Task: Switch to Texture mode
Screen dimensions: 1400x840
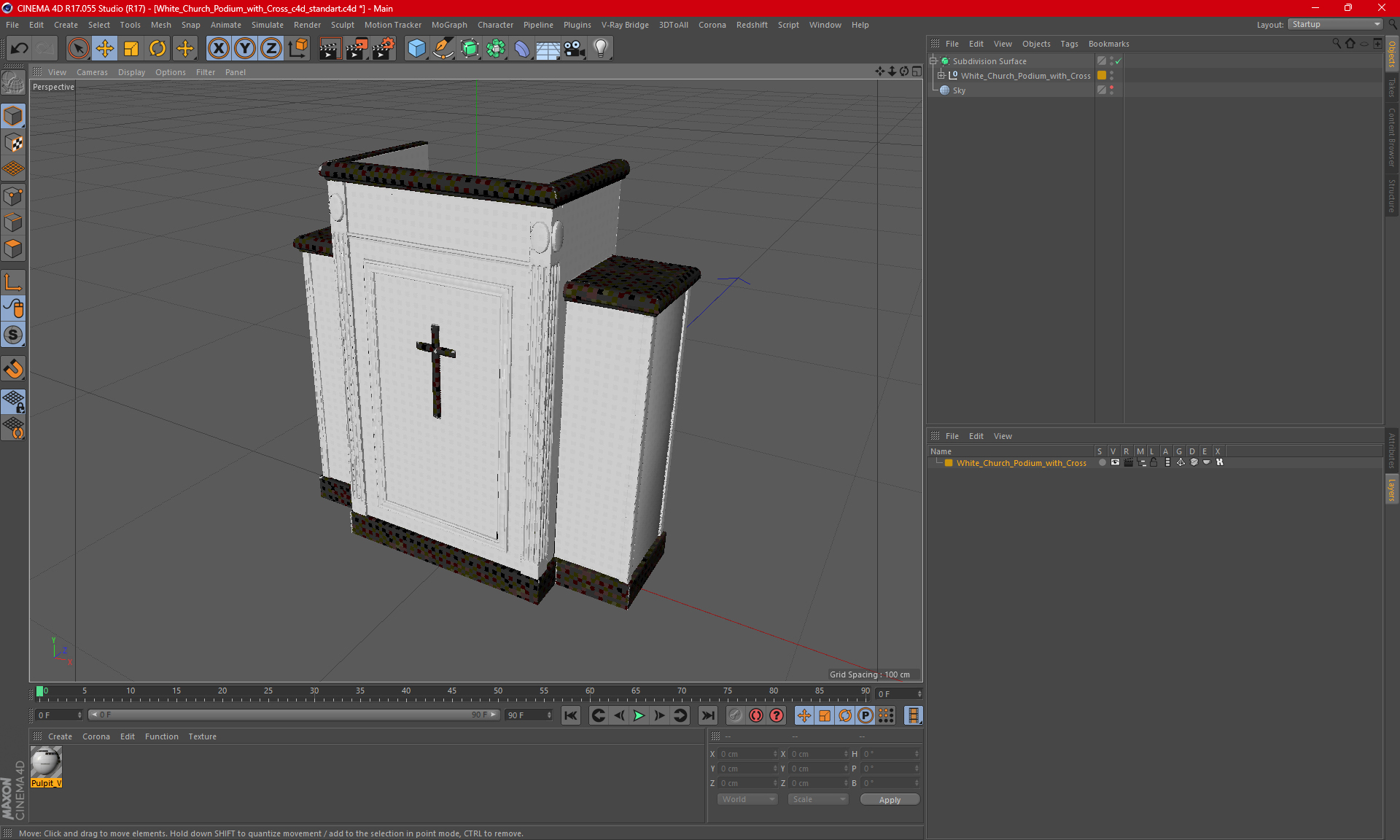Action: click(13, 143)
